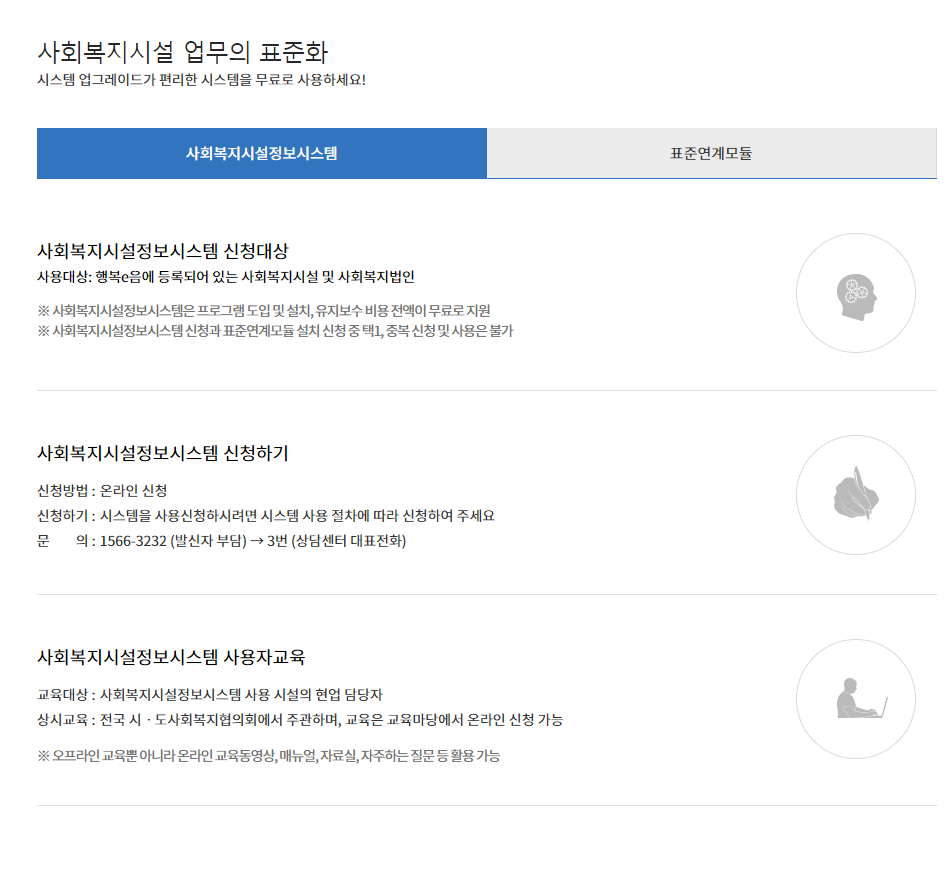This screenshot has height=870, width=948.
Task: Click the line 신청방법 : 온라인 신청
Action: click(102, 490)
